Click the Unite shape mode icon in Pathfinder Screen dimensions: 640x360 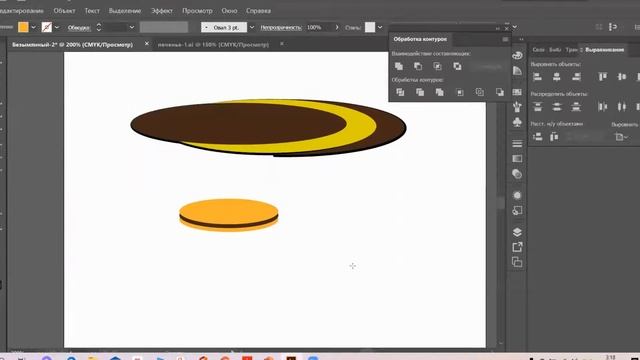click(399, 66)
